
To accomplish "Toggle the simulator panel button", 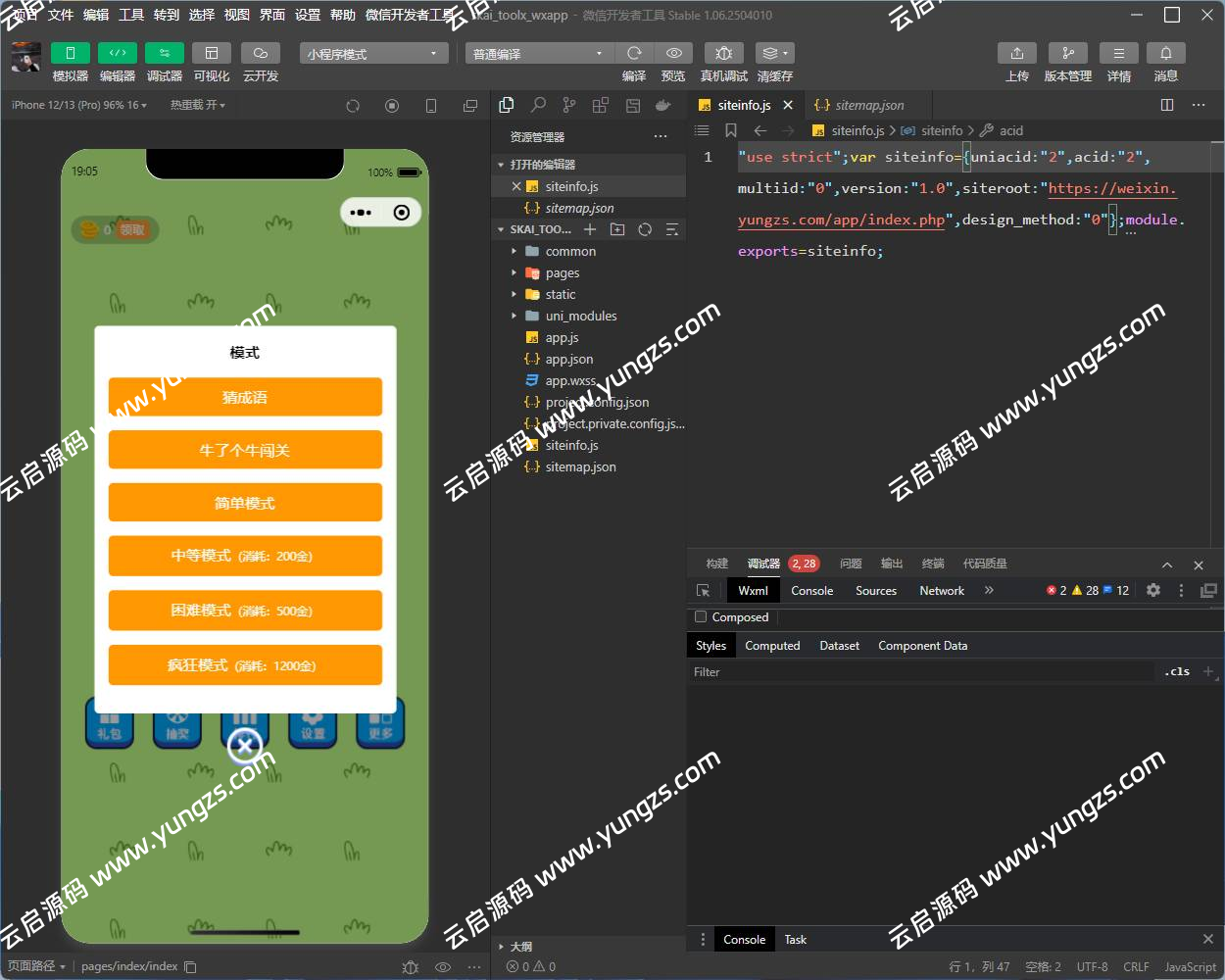I will [x=70, y=54].
